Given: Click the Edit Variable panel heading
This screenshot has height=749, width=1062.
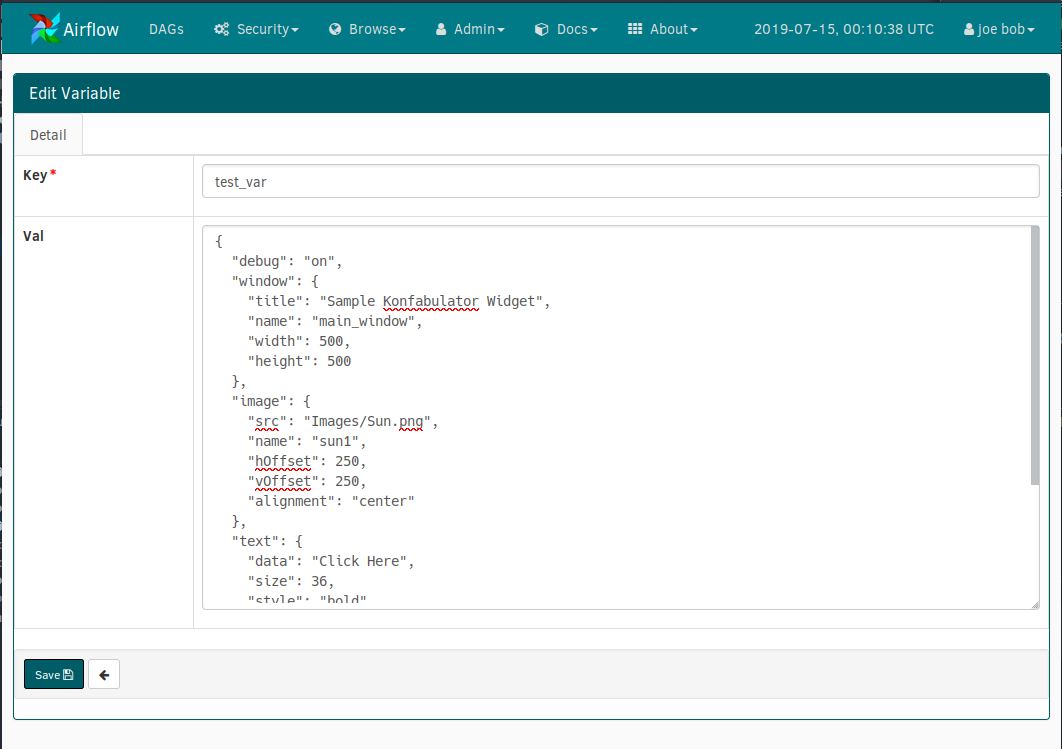Looking at the screenshot, I should pos(75,93).
